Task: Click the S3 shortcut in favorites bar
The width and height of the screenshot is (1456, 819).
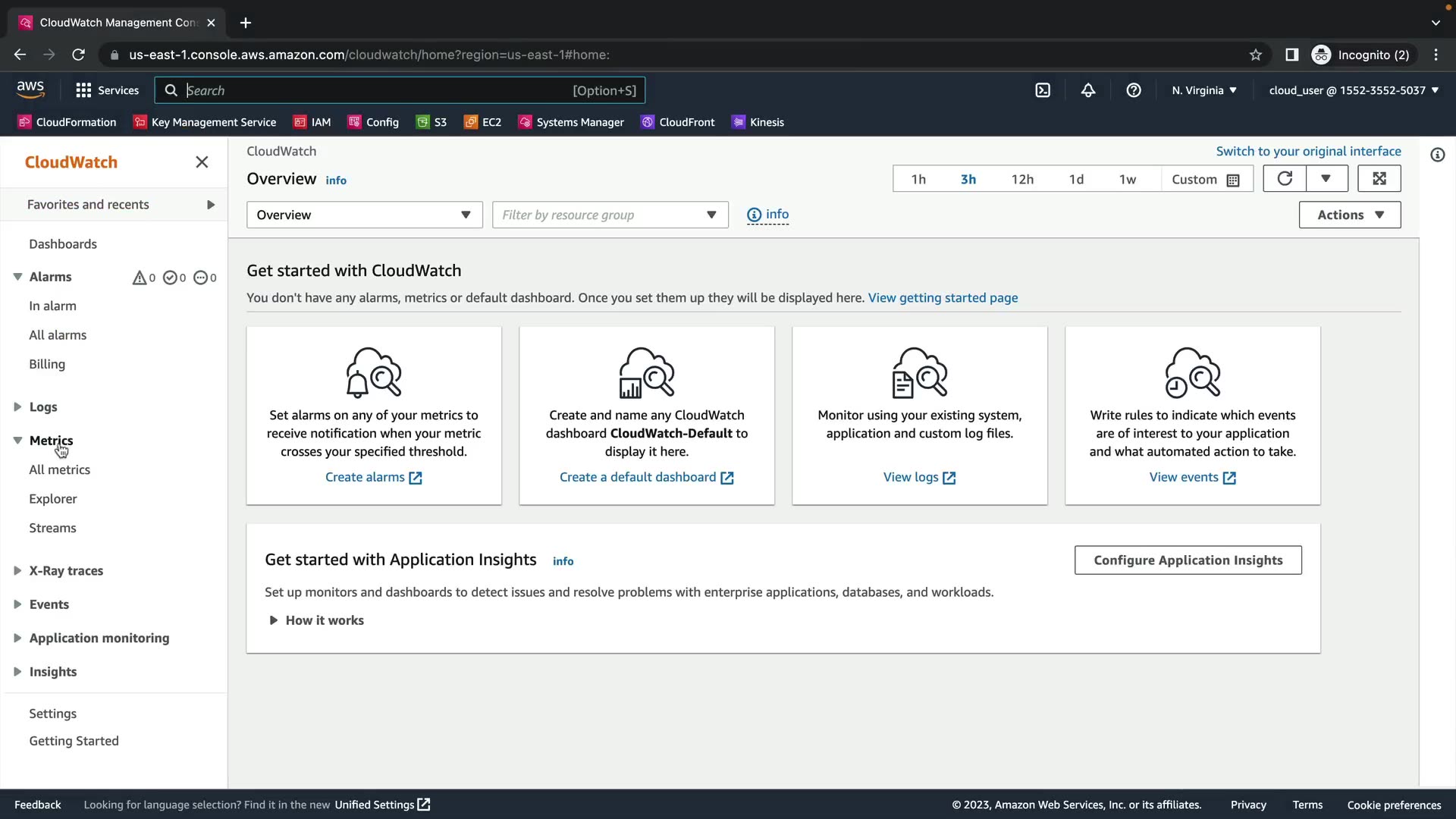Action: click(431, 122)
